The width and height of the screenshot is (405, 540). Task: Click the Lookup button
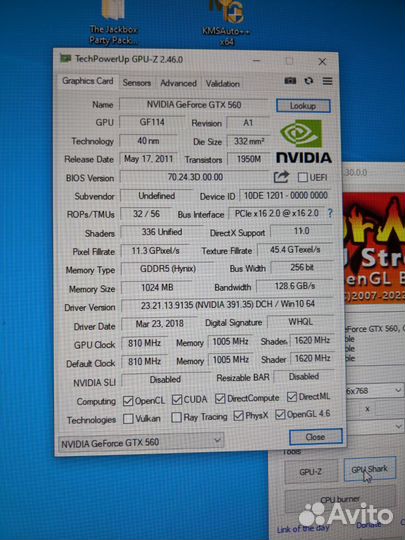click(x=303, y=106)
